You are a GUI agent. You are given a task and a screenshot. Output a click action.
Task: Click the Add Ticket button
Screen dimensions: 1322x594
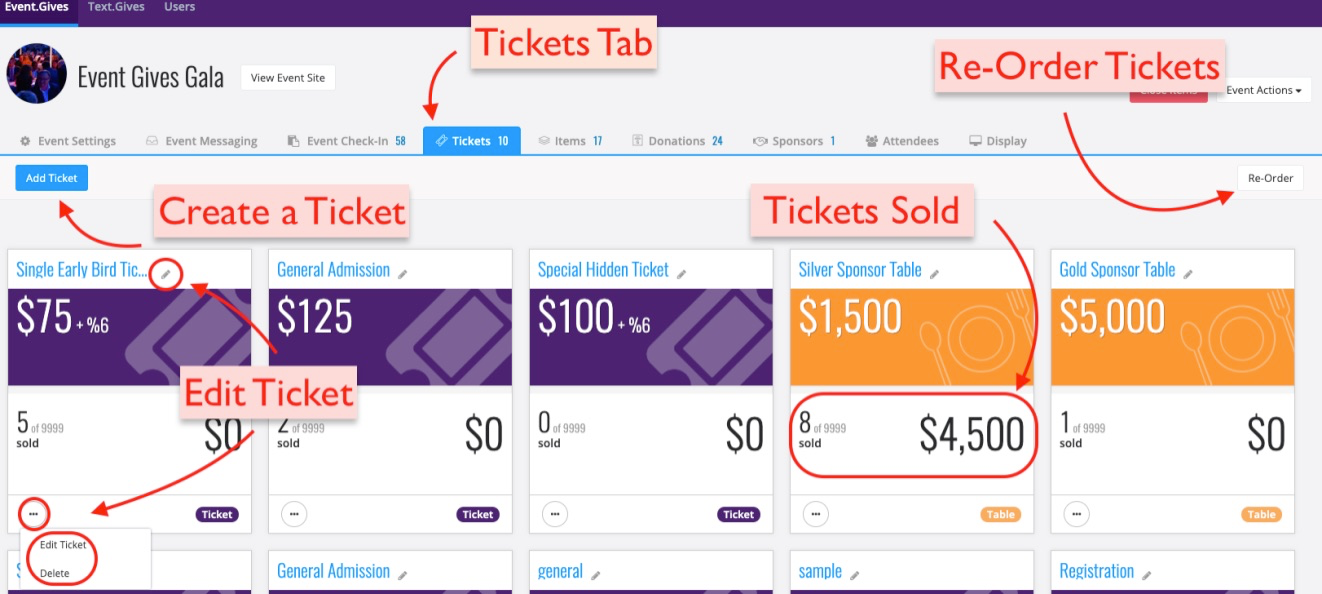point(52,178)
